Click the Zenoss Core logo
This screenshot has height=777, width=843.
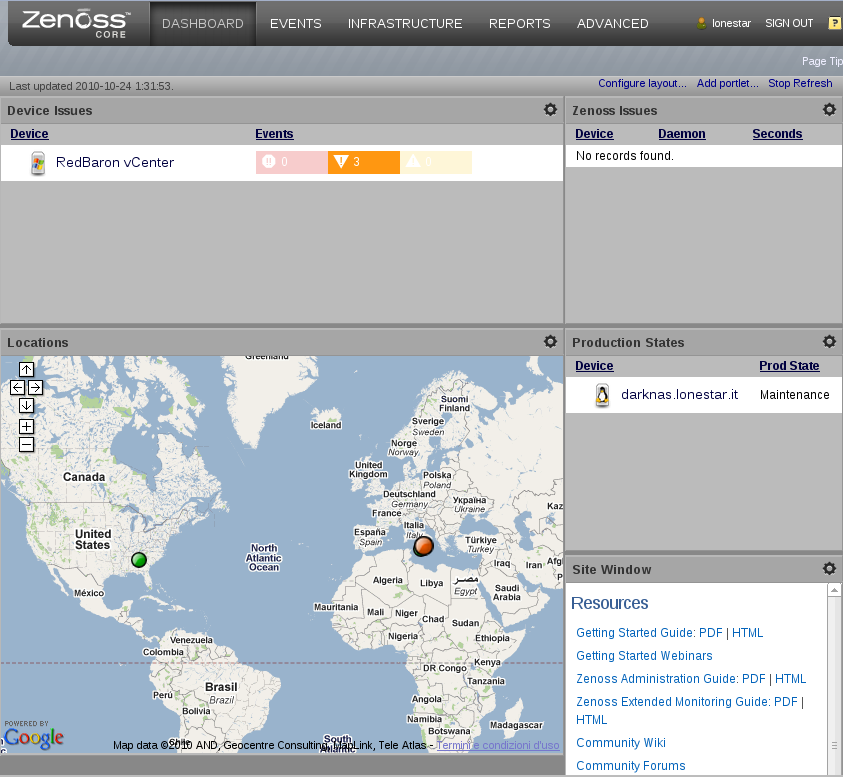[x=75, y=24]
